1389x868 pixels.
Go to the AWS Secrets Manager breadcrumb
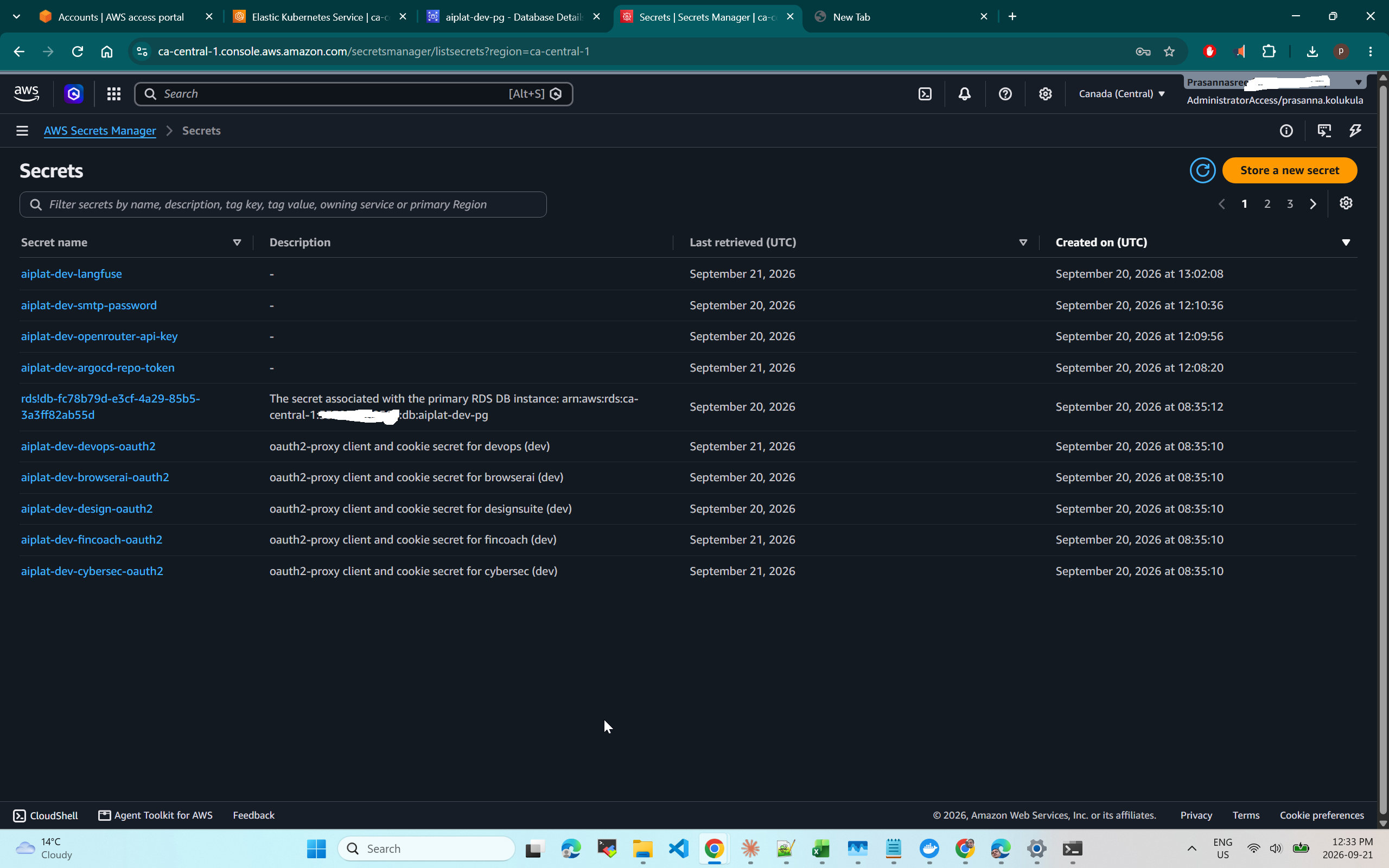tap(100, 131)
